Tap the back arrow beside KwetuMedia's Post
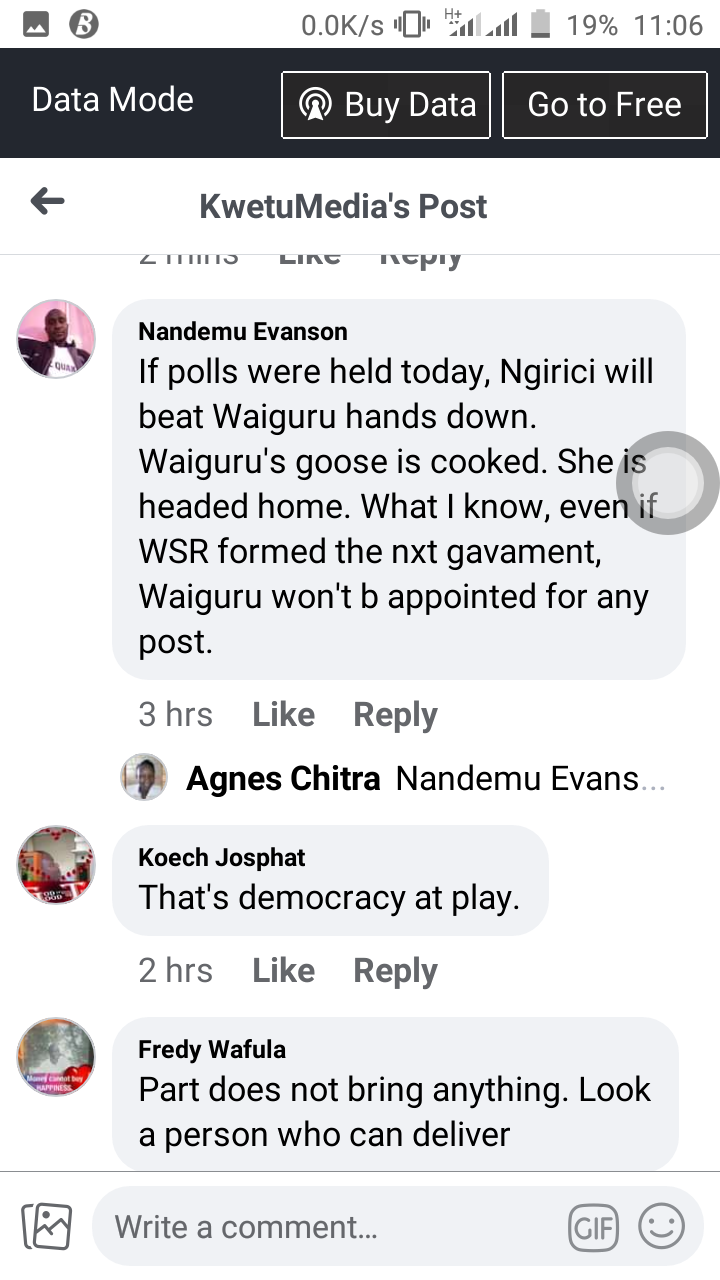Viewport: 720px width, 1280px height. tap(48, 203)
